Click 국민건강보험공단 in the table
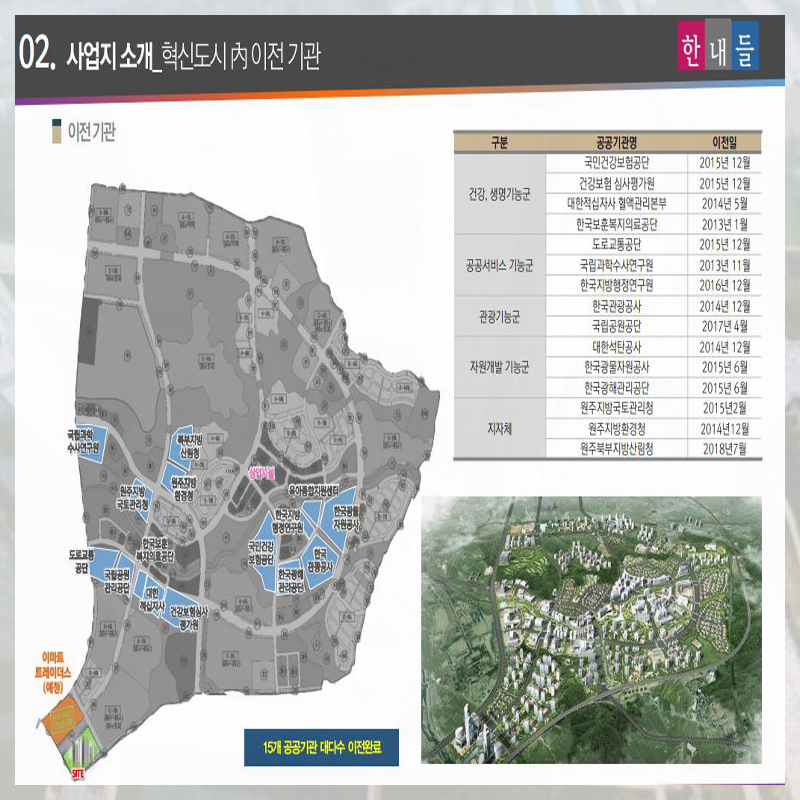Image resolution: width=800 pixels, height=800 pixels. (616, 163)
